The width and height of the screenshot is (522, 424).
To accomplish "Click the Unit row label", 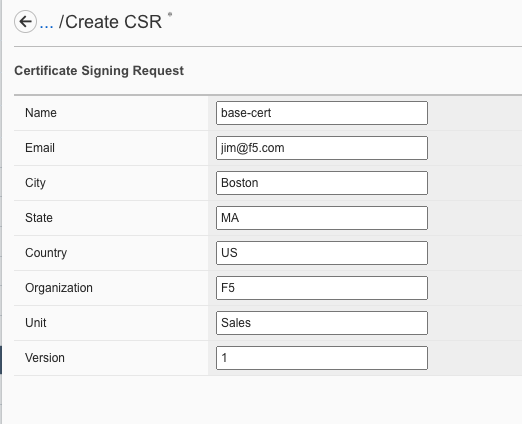I will pos(36,323).
